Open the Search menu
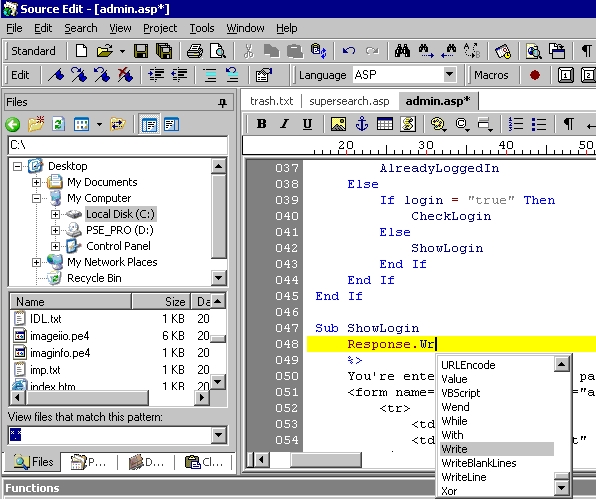Screen dimensions: 596x499 tap(81, 29)
